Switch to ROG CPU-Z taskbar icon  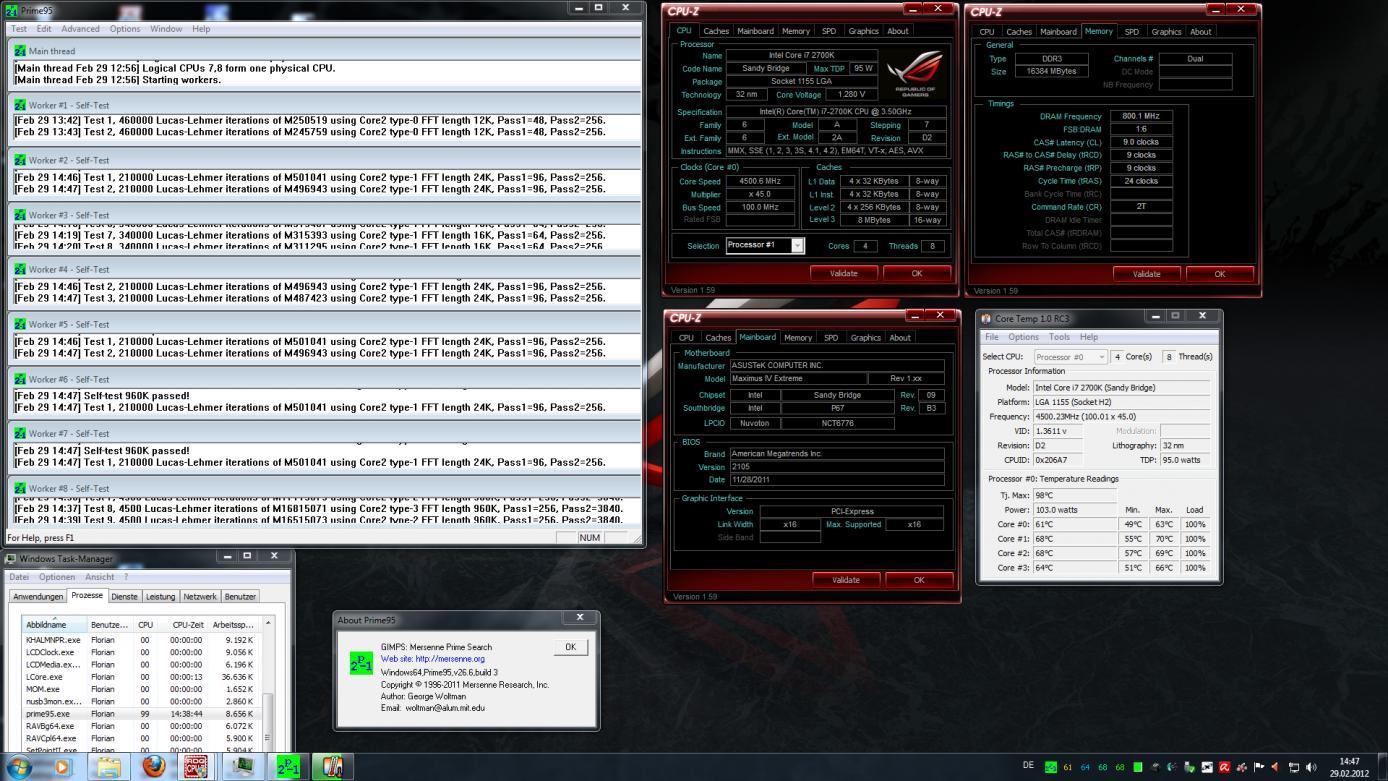pyautogui.click(x=197, y=767)
